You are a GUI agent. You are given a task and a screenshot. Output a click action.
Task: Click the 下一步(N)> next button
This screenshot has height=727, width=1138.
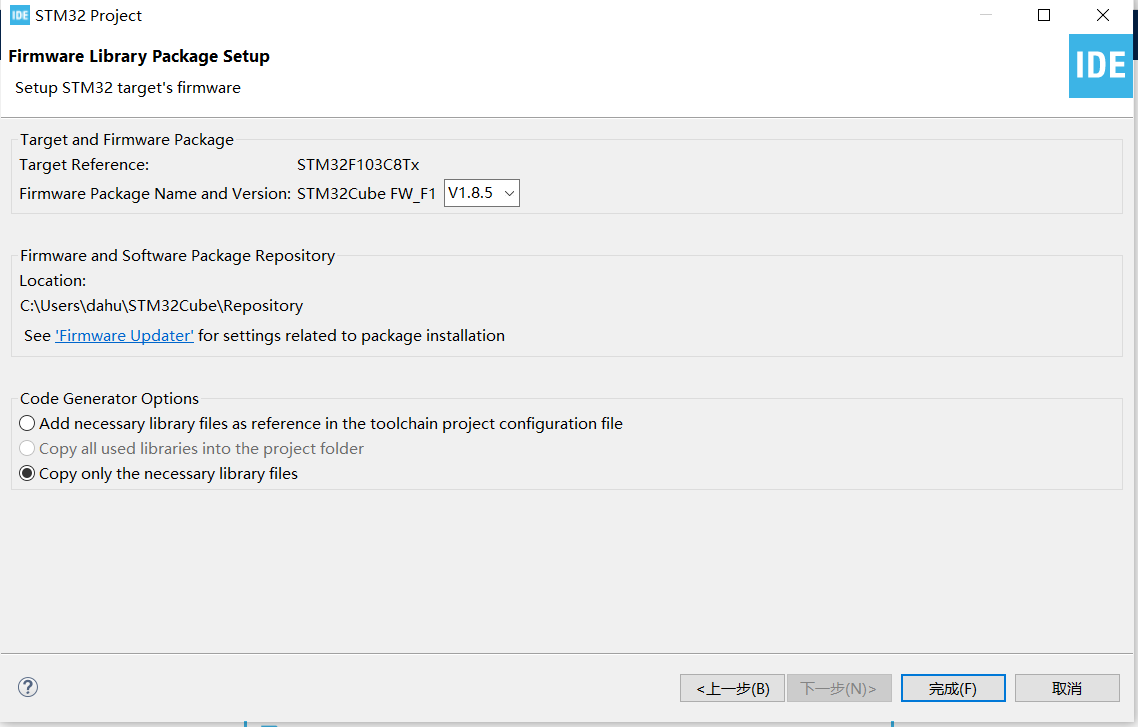pos(839,689)
